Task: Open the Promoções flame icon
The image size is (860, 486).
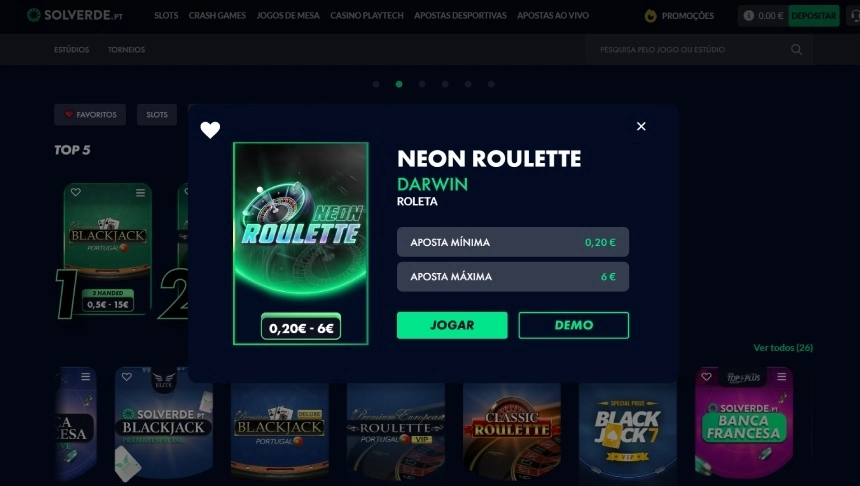Action: coord(650,16)
